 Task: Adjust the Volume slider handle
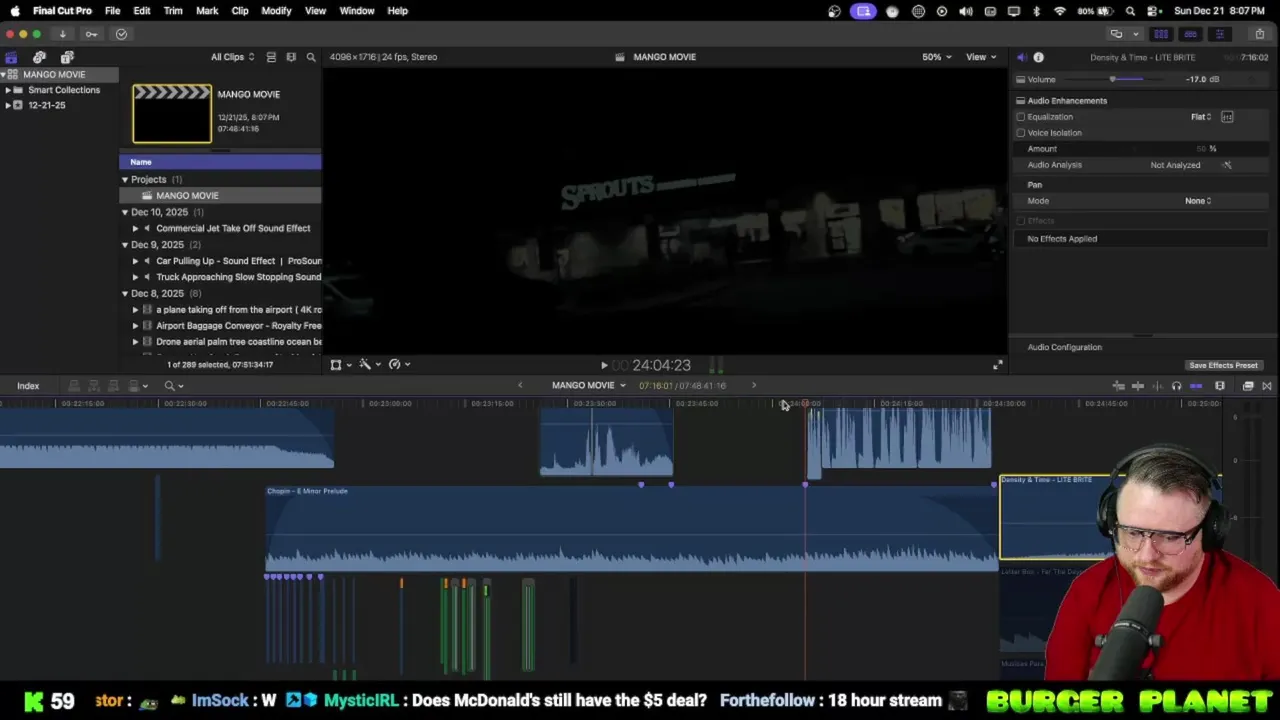1112,79
